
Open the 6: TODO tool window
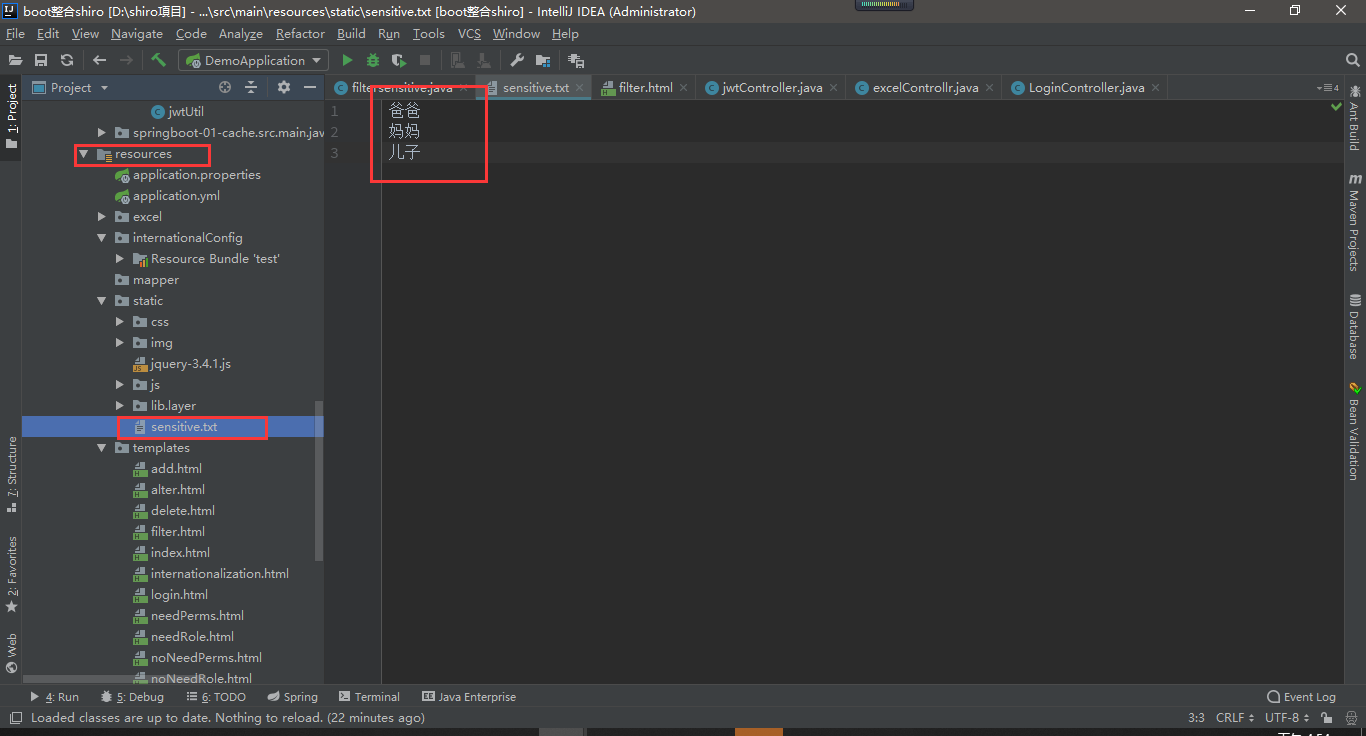215,697
